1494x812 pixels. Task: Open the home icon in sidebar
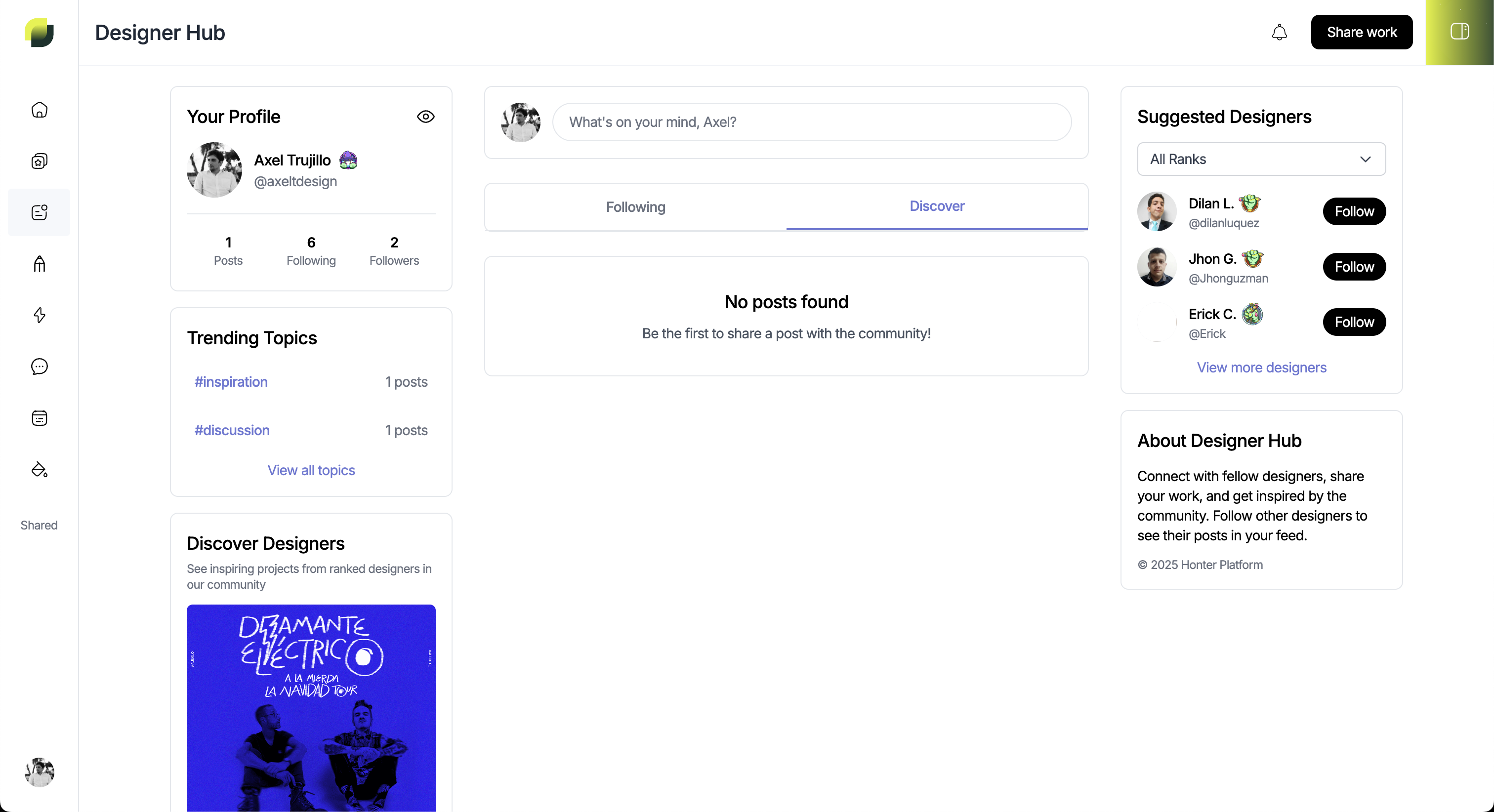(39, 110)
